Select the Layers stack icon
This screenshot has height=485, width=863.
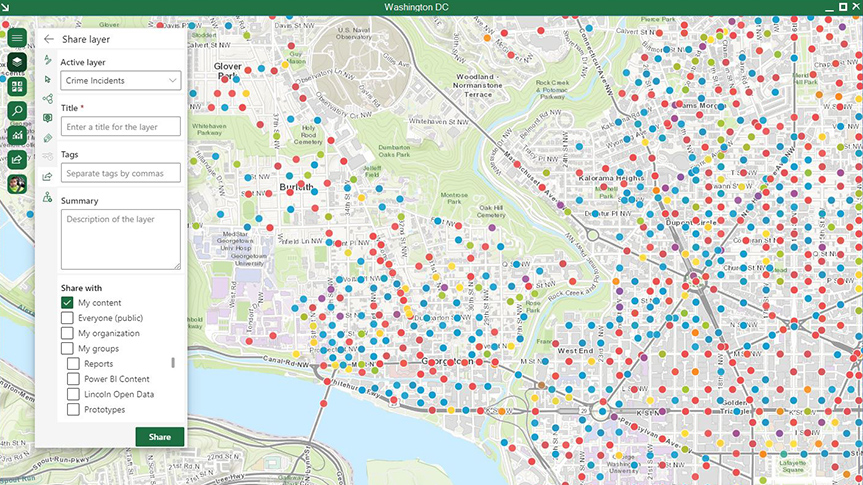tap(17, 62)
